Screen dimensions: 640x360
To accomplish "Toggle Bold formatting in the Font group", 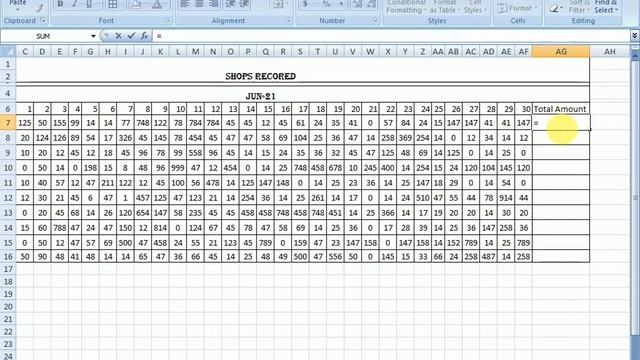I will coord(60,4).
